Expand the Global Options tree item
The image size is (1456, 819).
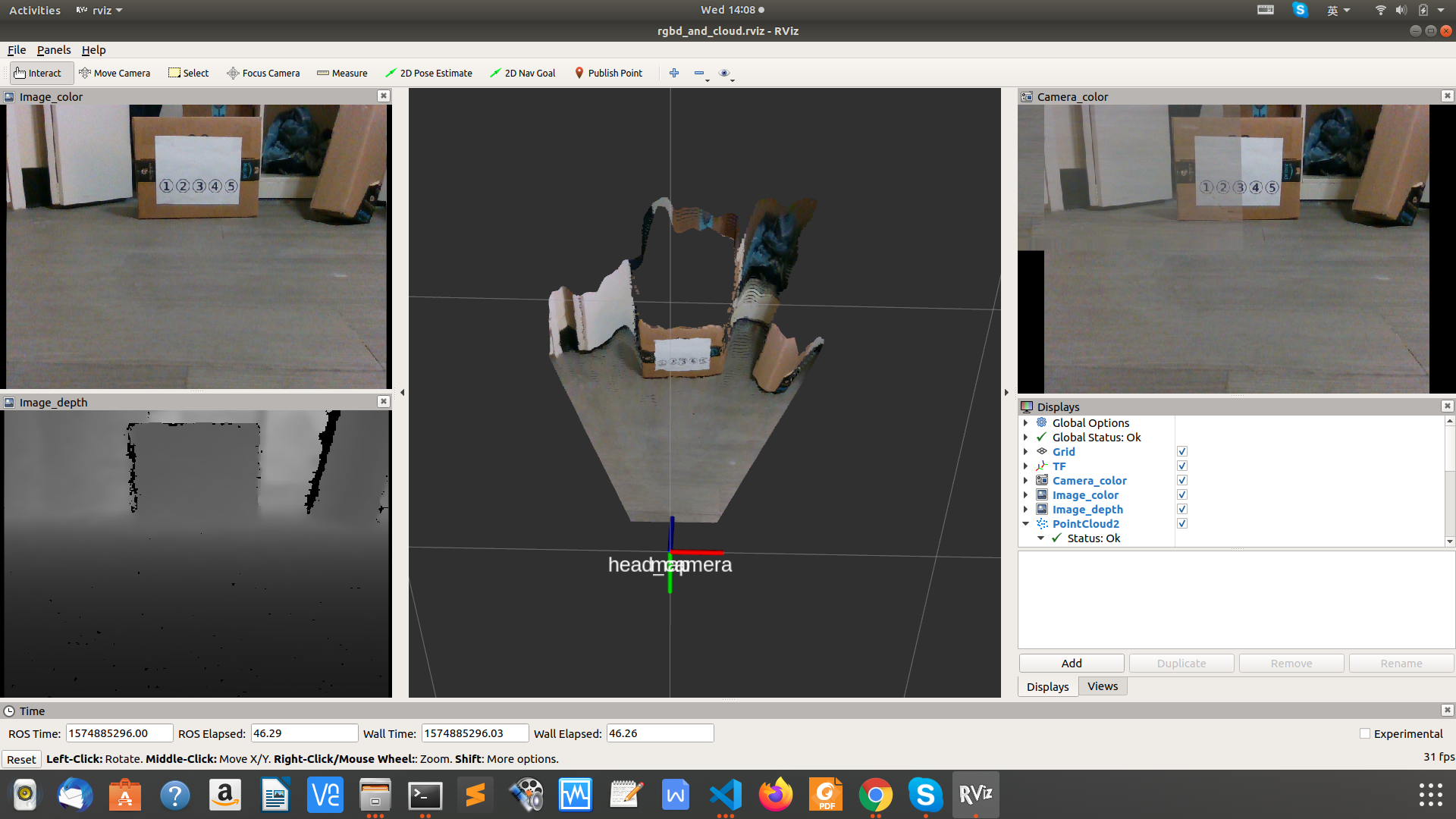tap(1026, 423)
